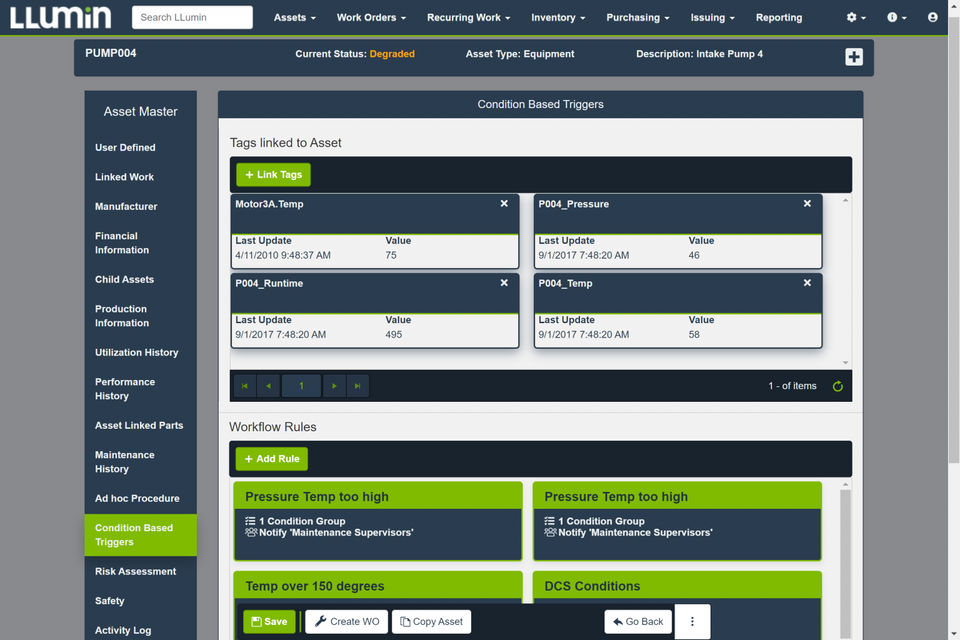Open Maintenance History section
Image resolution: width=960 pixels, height=640 pixels.
click(140, 461)
